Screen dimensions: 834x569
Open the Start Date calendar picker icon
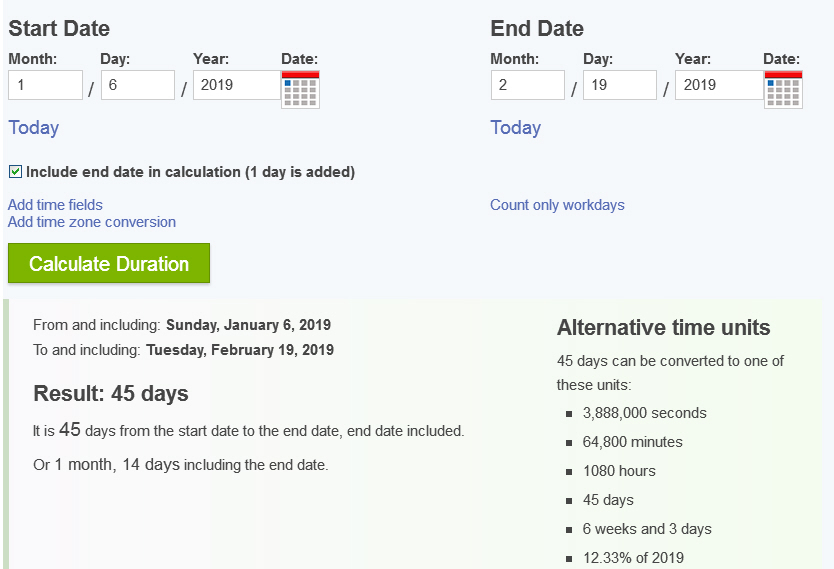click(301, 89)
